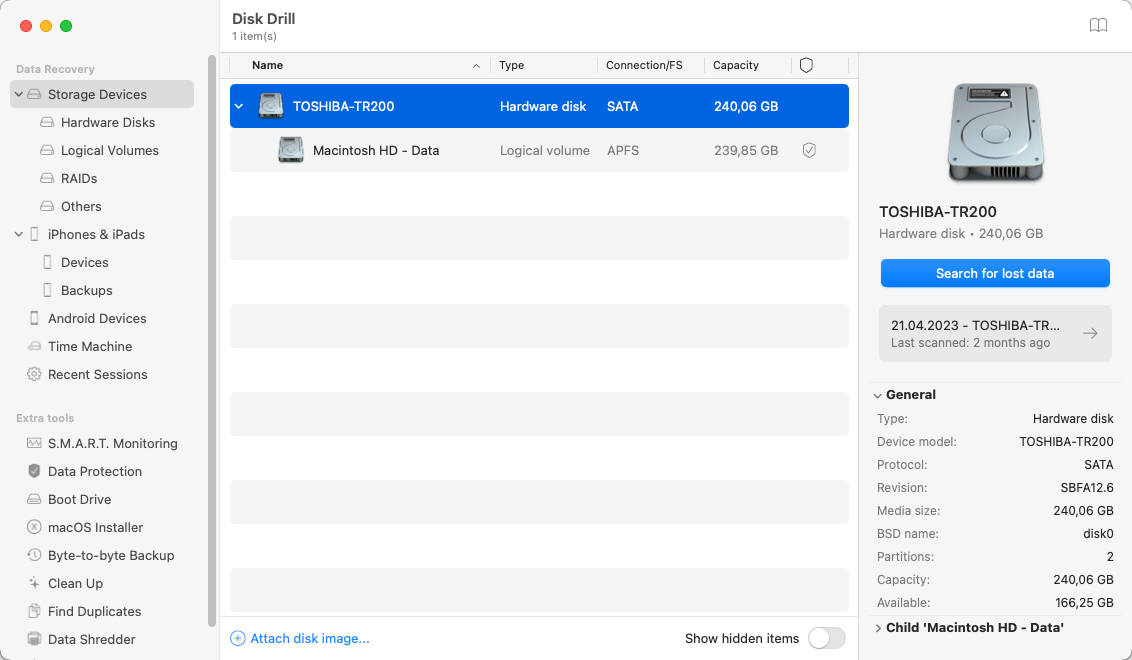
Task: Click the Revision value SBFA12.6
Action: pyautogui.click(x=1087, y=487)
